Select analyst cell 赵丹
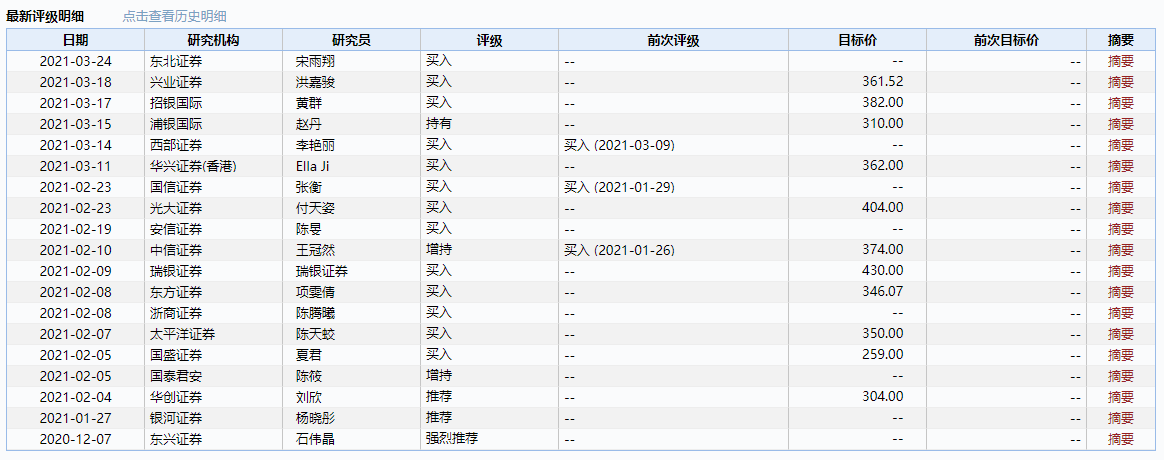 308,124
